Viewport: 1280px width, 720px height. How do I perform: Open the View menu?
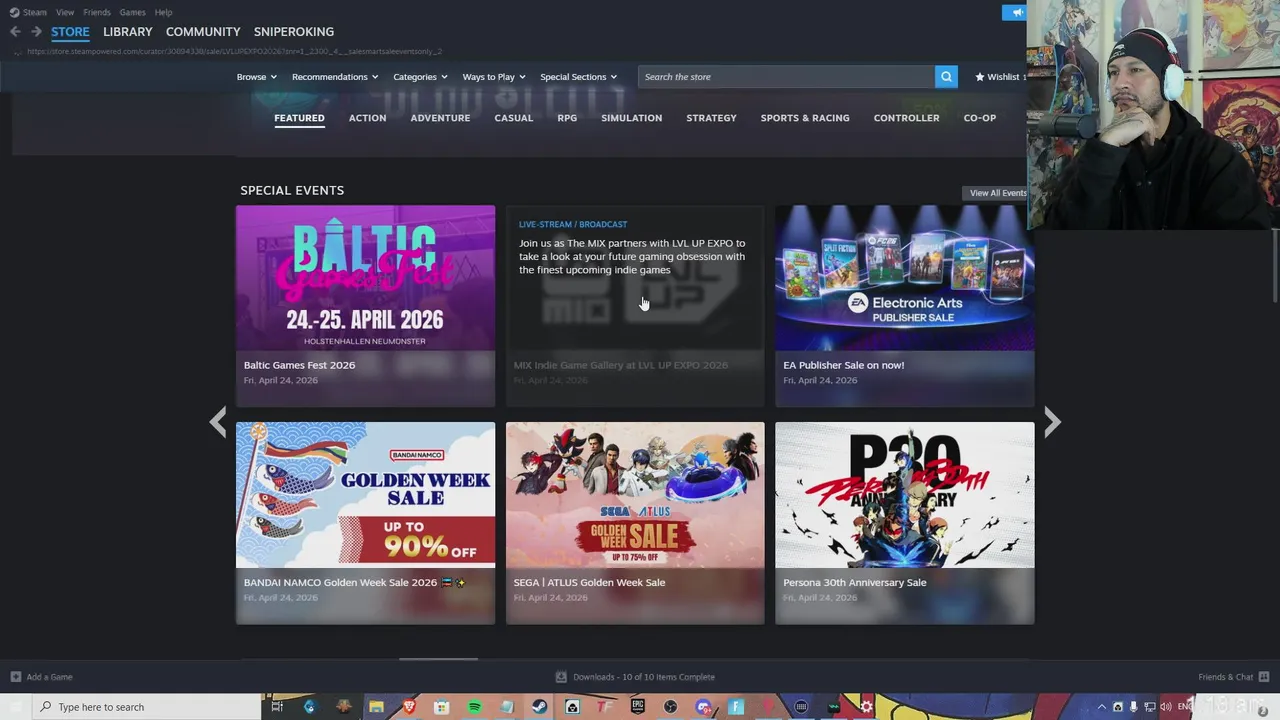tap(65, 12)
